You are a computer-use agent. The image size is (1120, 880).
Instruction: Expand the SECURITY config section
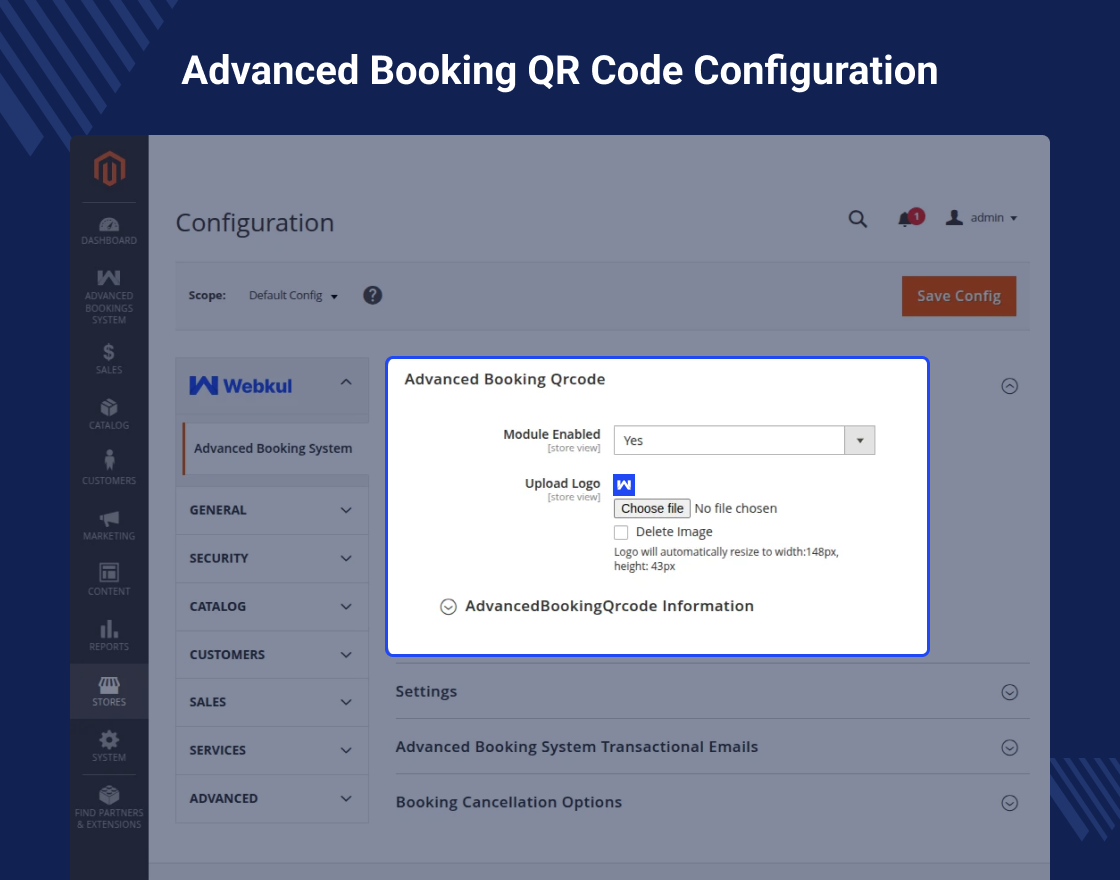coord(272,558)
